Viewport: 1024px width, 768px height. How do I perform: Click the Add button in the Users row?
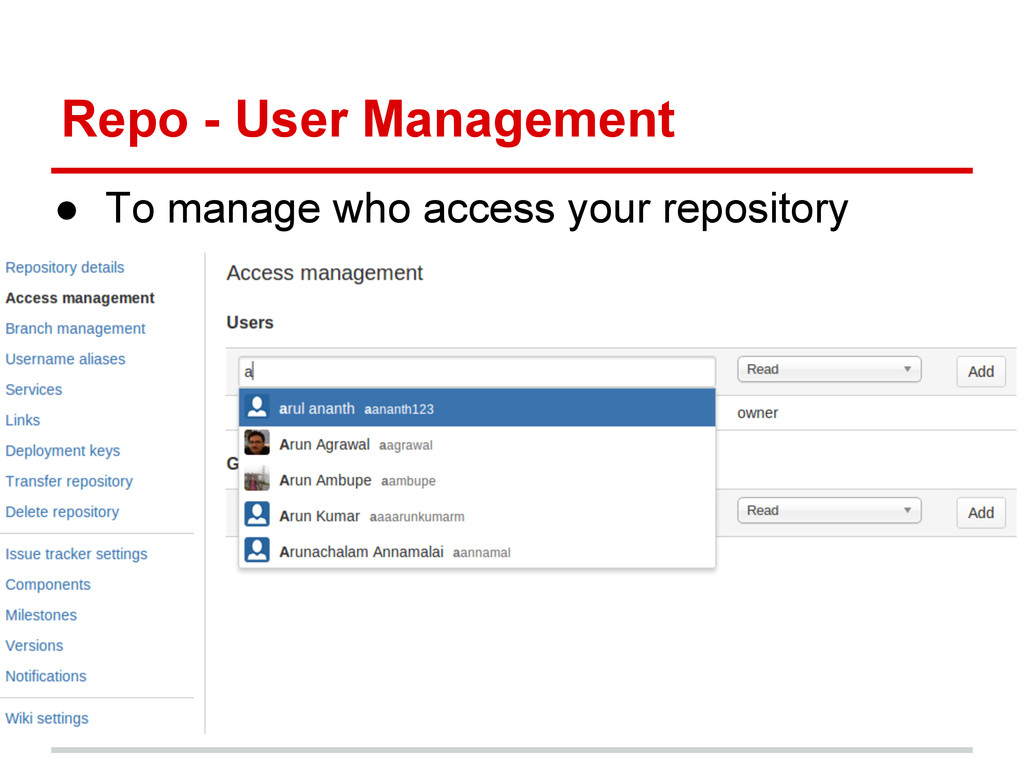[x=980, y=372]
